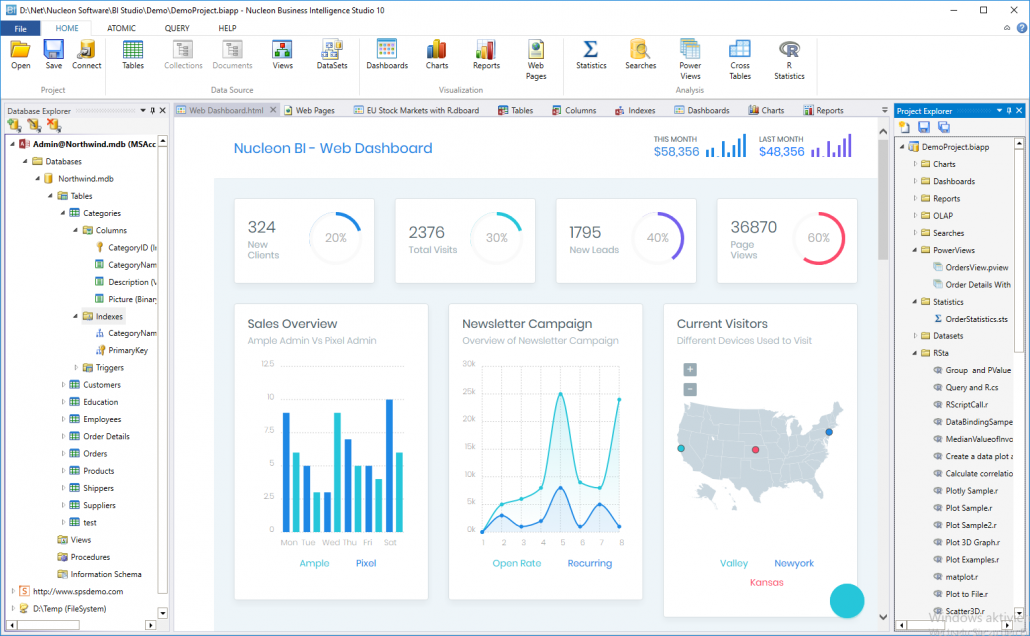1030x636 pixels.
Task: Select the Orders table in Database Explorer
Action: 95,453
